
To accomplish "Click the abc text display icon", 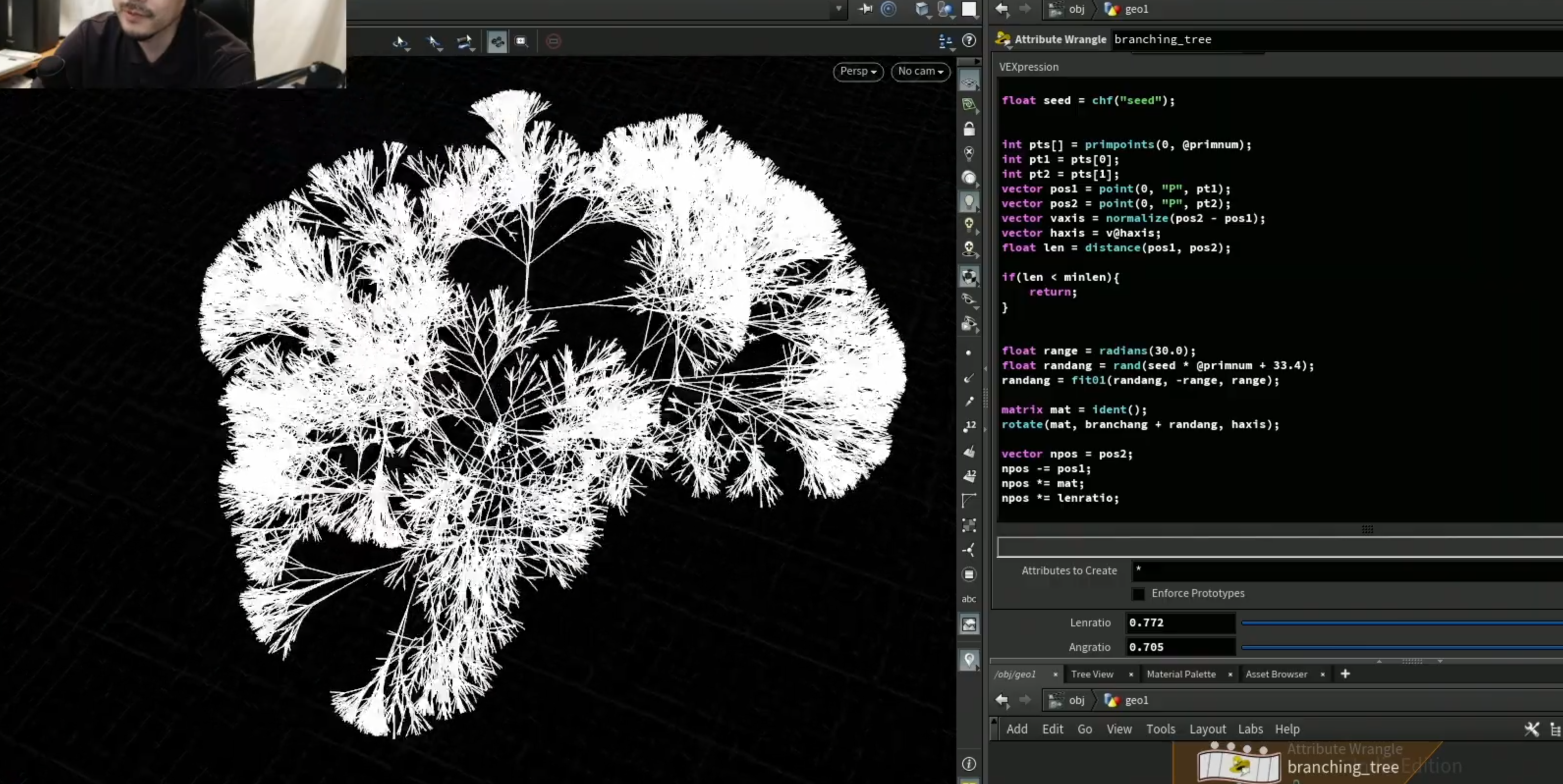I will (x=969, y=599).
